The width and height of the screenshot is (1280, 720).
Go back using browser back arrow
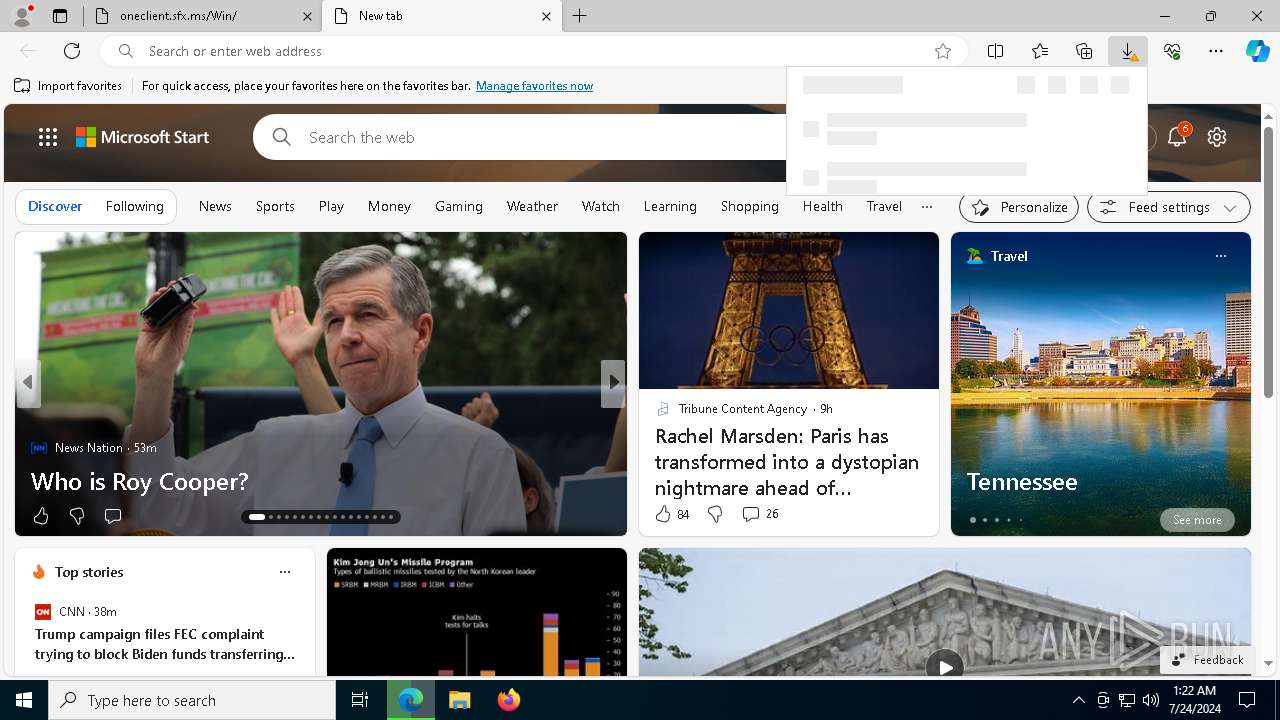pyautogui.click(x=28, y=51)
